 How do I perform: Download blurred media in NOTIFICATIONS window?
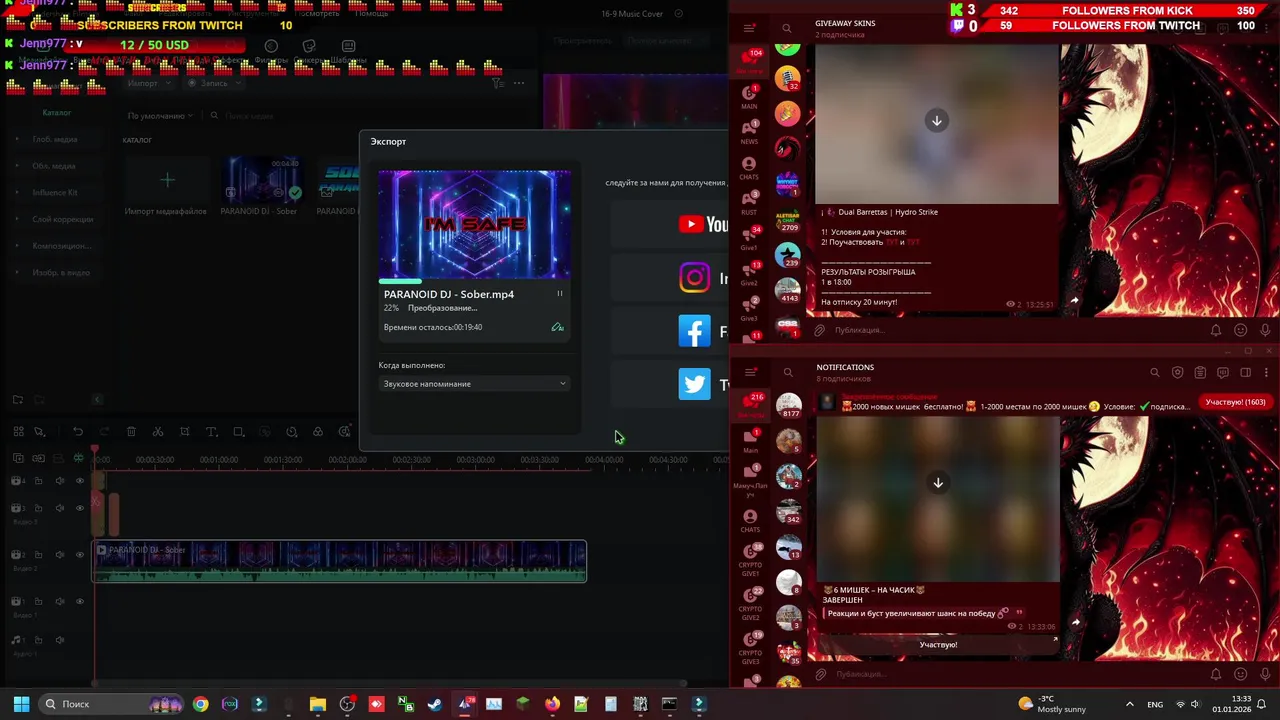(x=938, y=483)
